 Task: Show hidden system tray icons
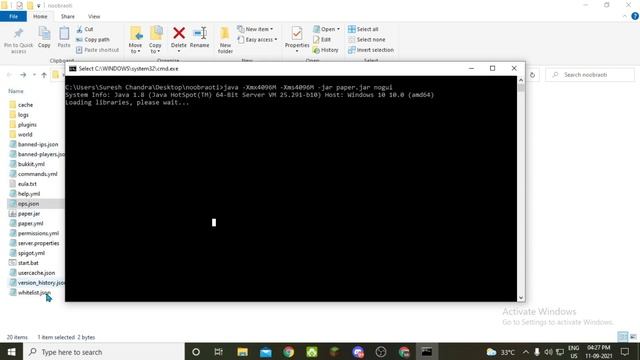tap(526, 352)
